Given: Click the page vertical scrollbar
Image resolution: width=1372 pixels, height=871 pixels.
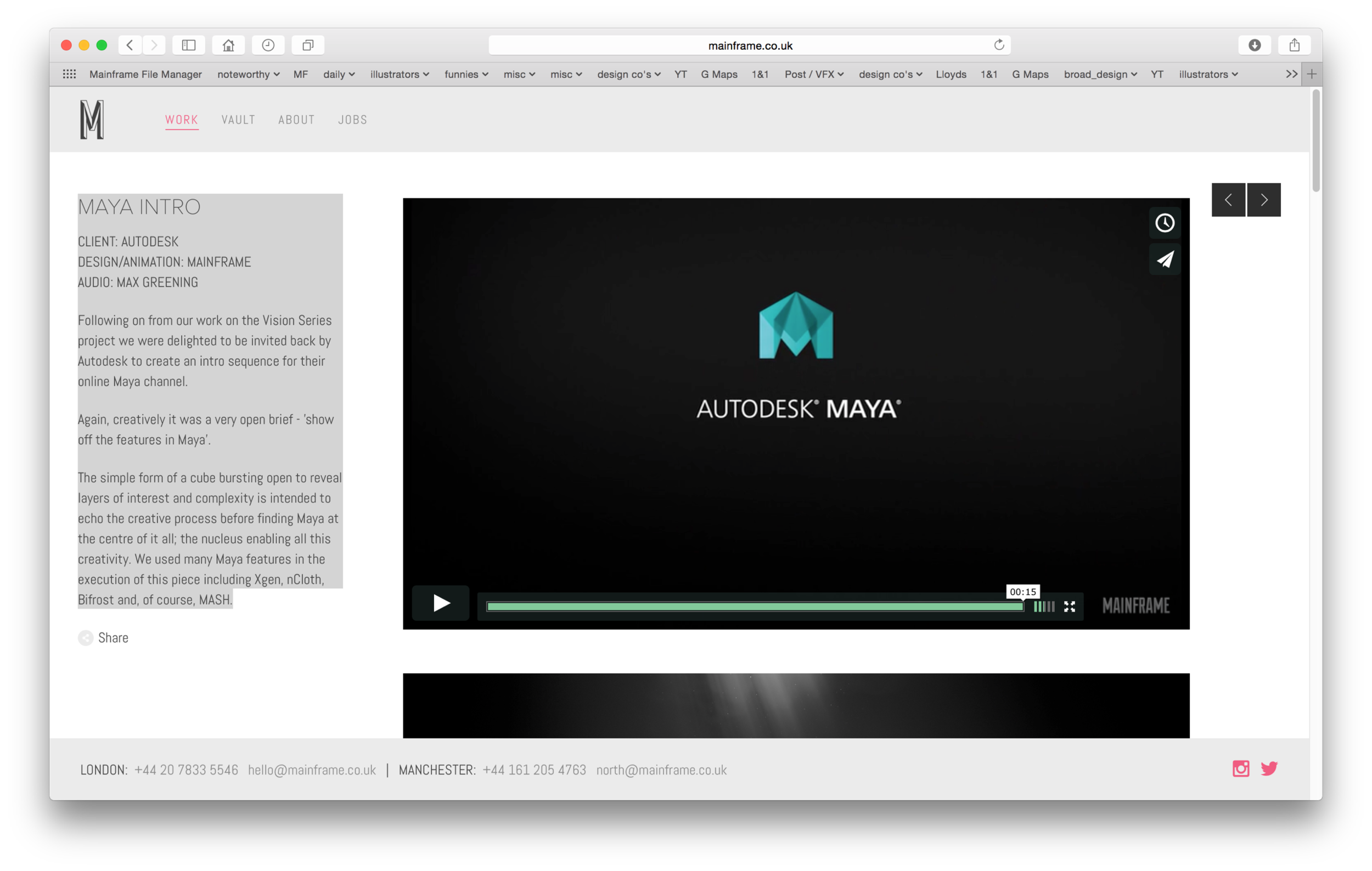Looking at the screenshot, I should click(1315, 141).
